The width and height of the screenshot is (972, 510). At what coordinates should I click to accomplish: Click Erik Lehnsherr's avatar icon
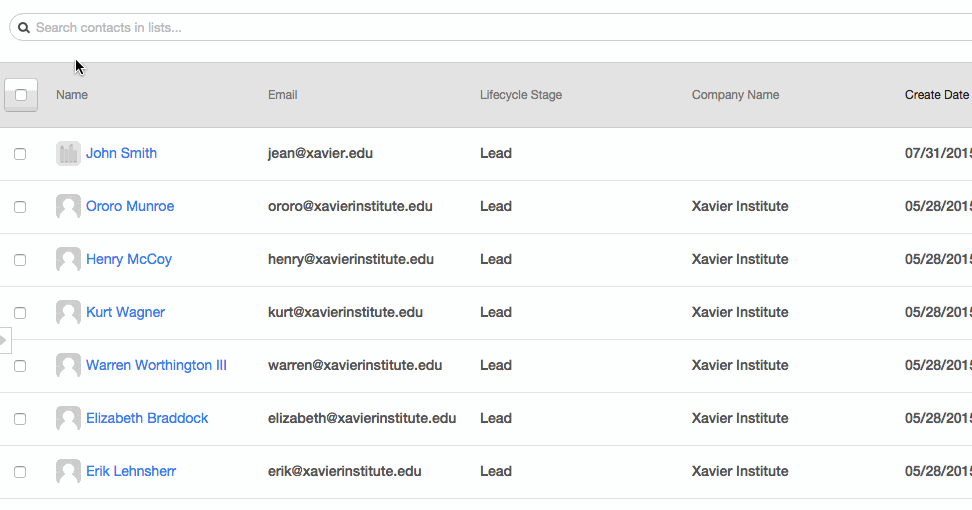tap(68, 471)
